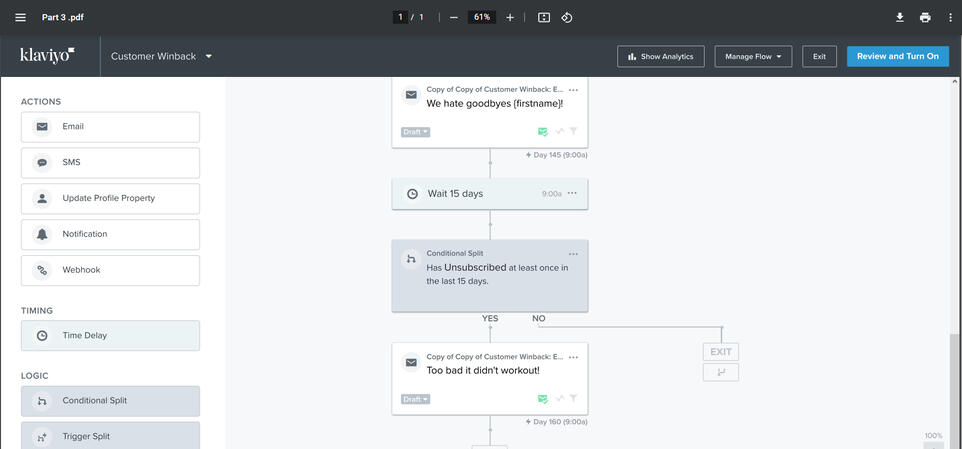Toggle smart sending icon on 'Too bad' email
Screen dimensions: 962x449
click(x=542, y=399)
